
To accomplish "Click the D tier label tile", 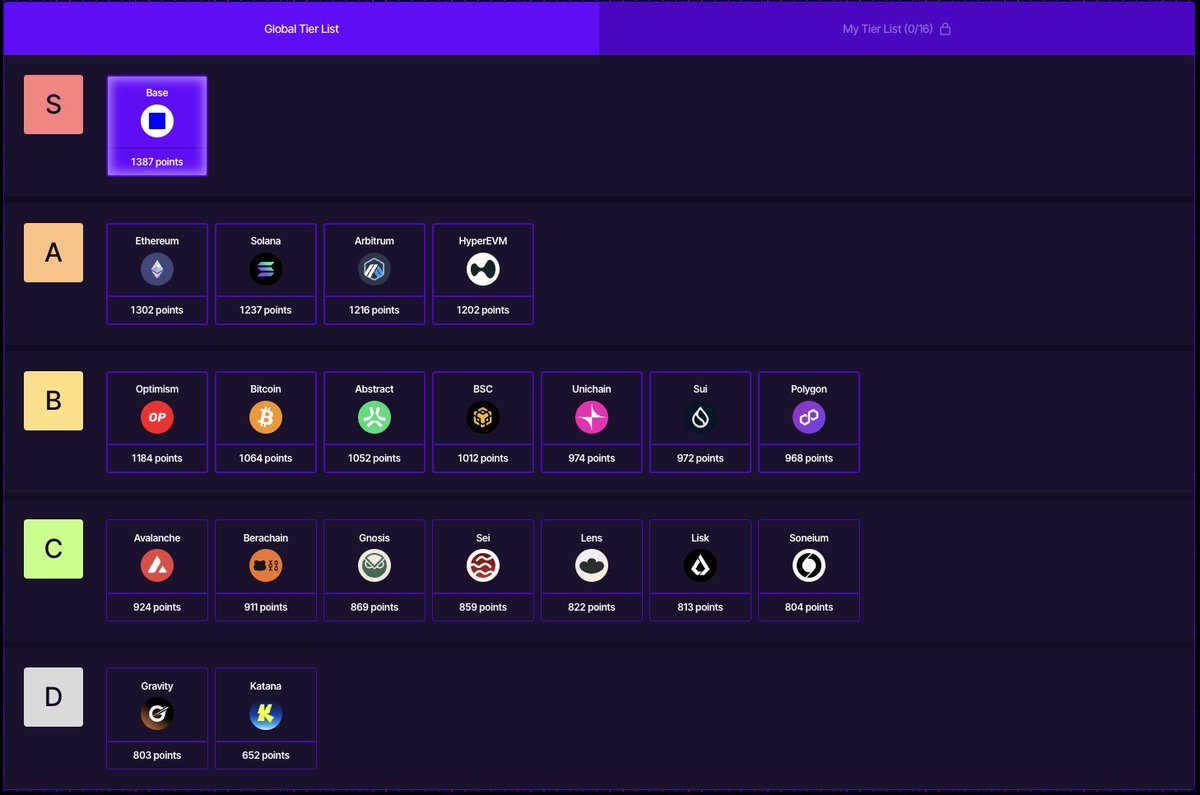I will tap(54, 697).
